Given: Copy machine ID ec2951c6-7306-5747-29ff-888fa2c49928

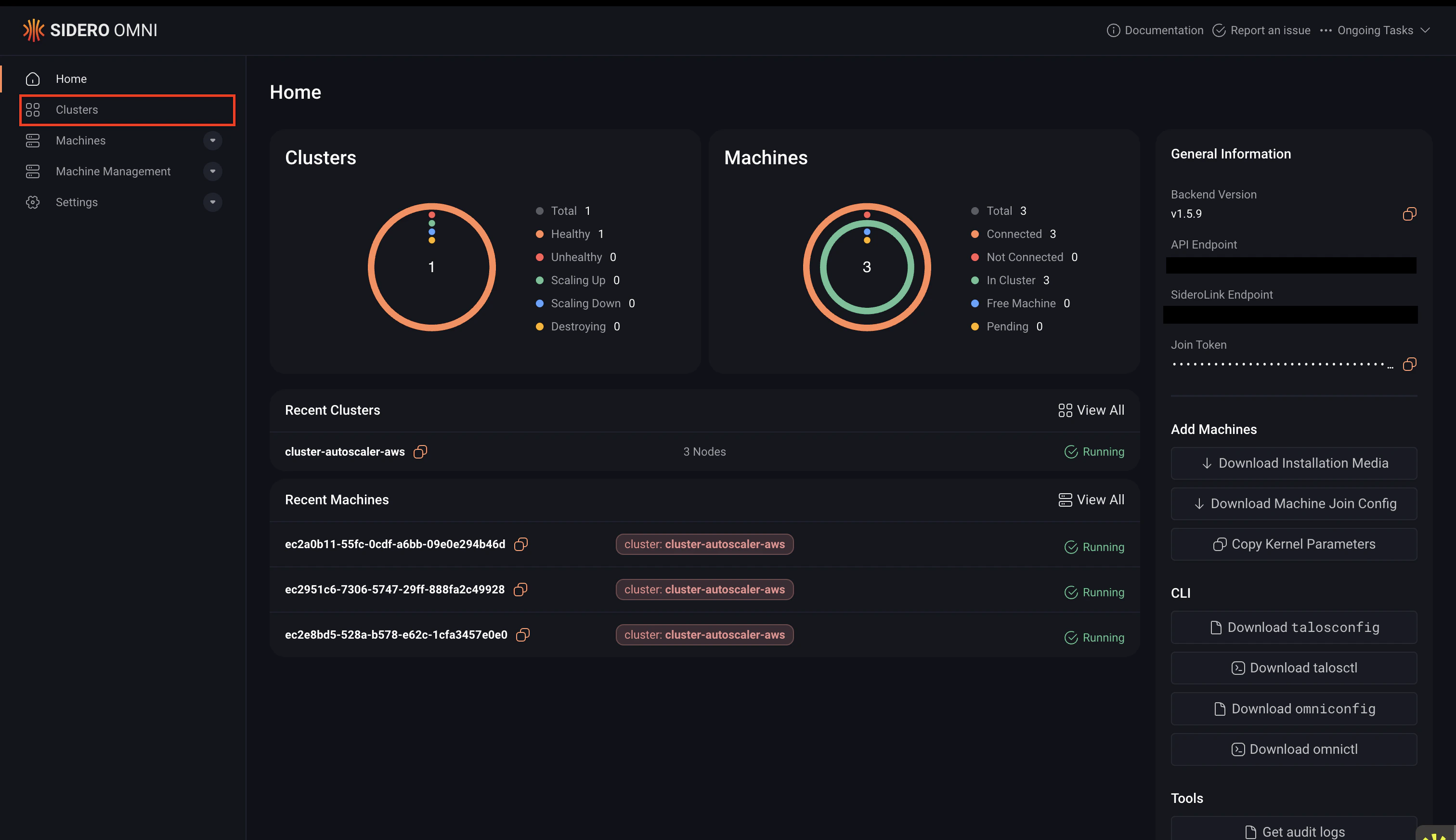Looking at the screenshot, I should click(x=520, y=590).
